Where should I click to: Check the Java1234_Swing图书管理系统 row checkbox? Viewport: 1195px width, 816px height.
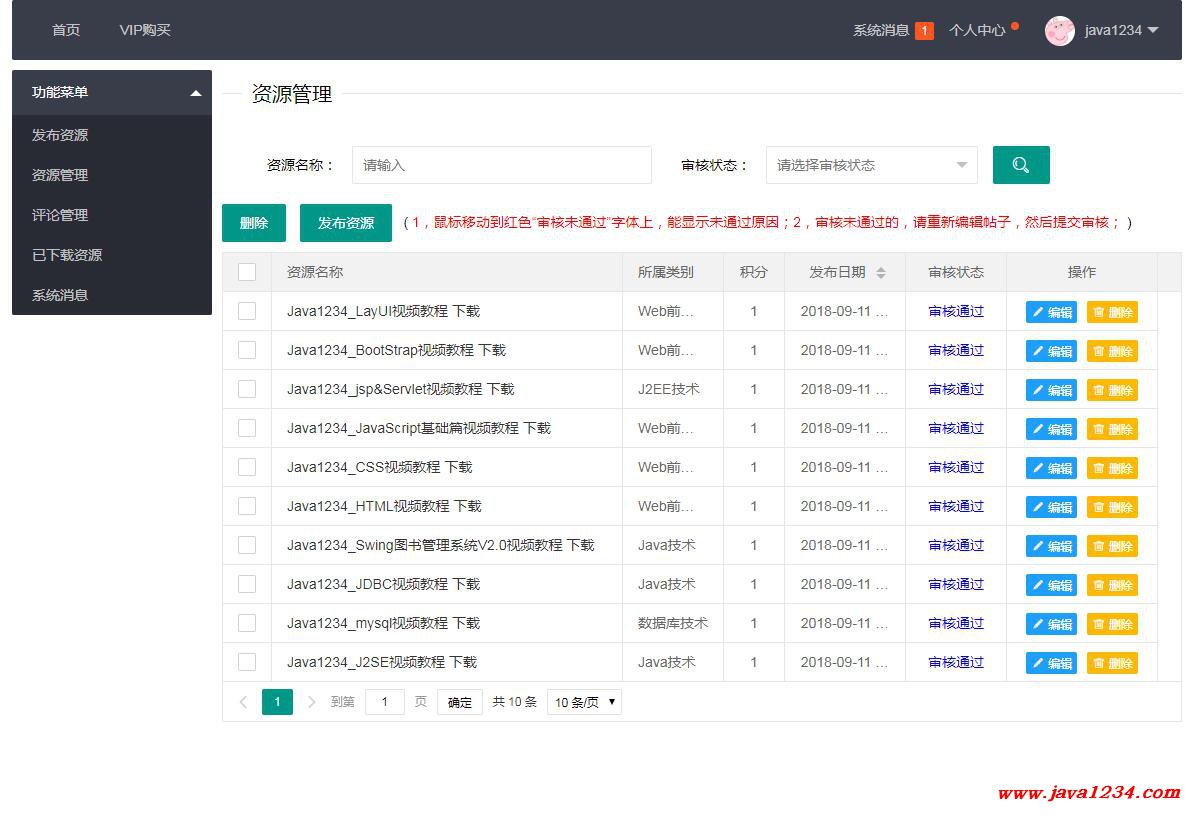tap(247, 545)
